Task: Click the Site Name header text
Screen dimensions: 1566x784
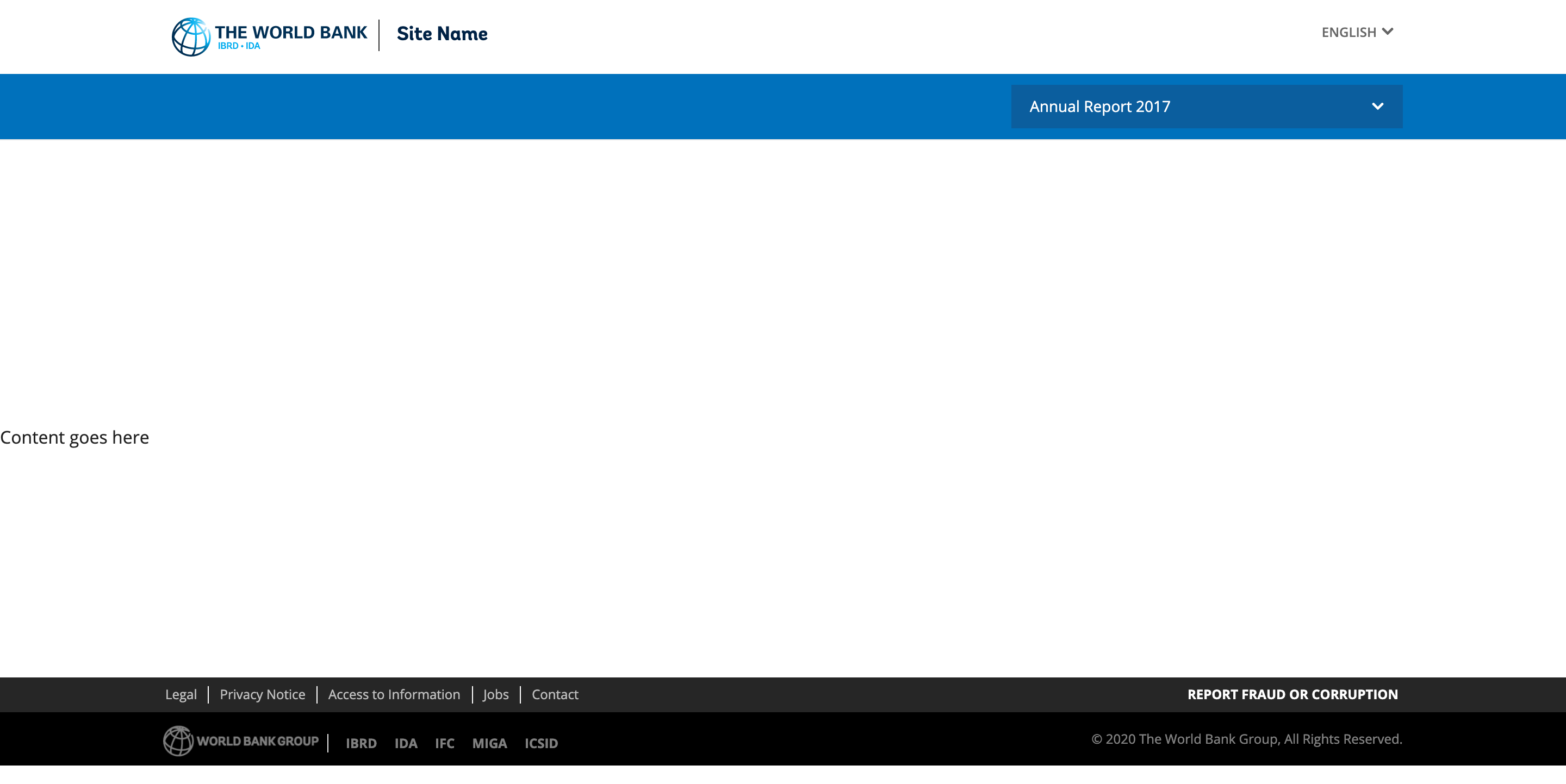Action: point(442,33)
